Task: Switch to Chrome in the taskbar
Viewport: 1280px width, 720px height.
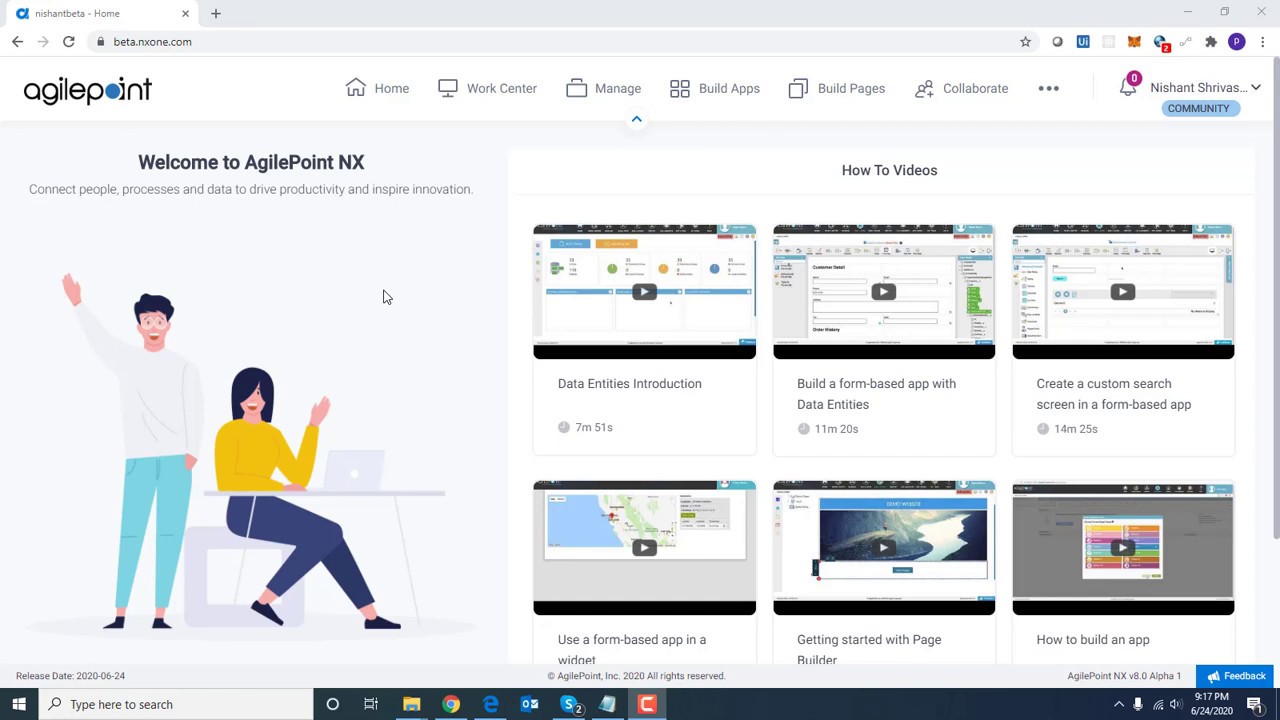Action: pyautogui.click(x=451, y=704)
